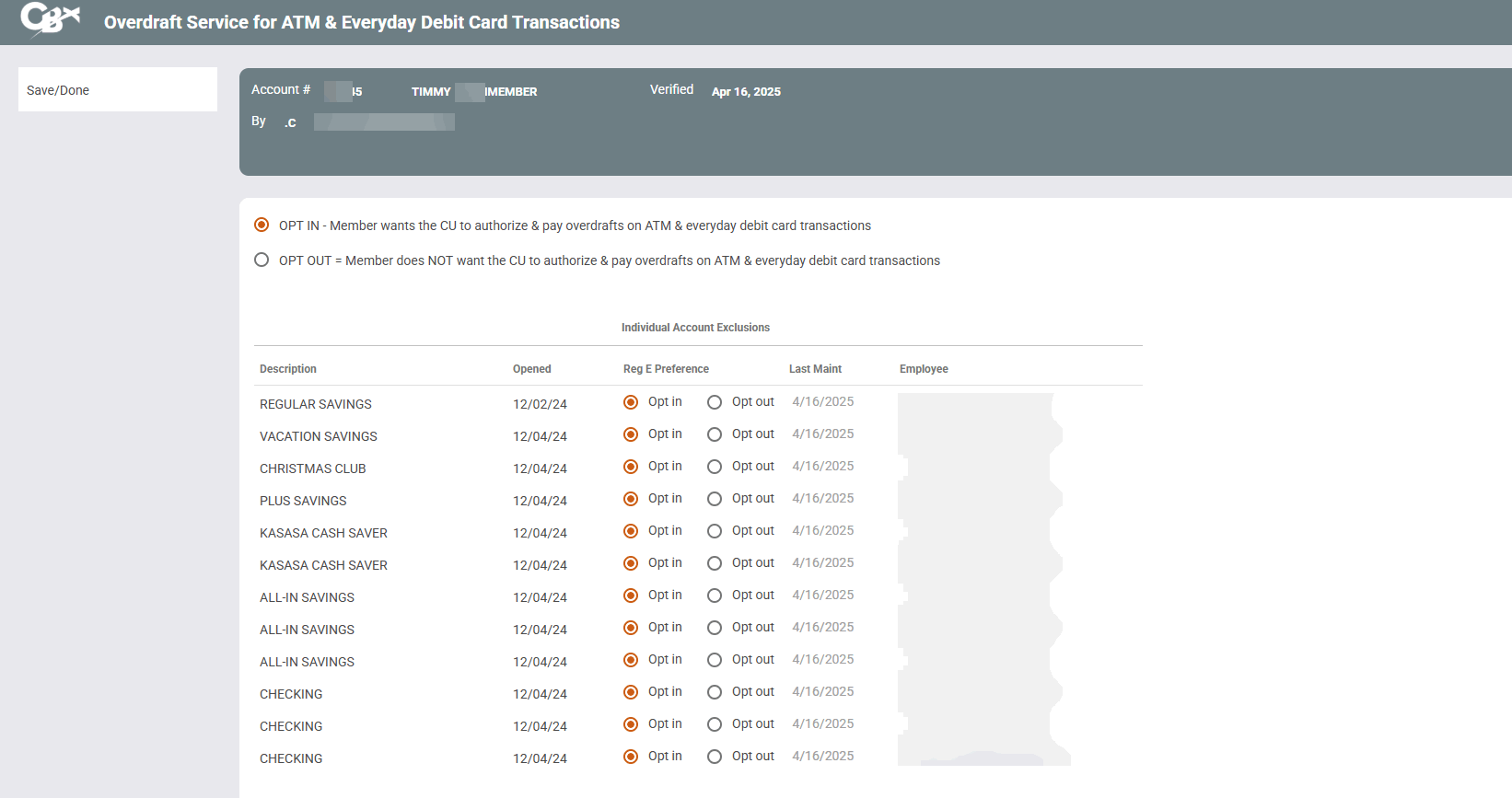This screenshot has height=798, width=1512.
Task: Opt out the second KASASA CASH SAVER account
Action: pos(715,563)
